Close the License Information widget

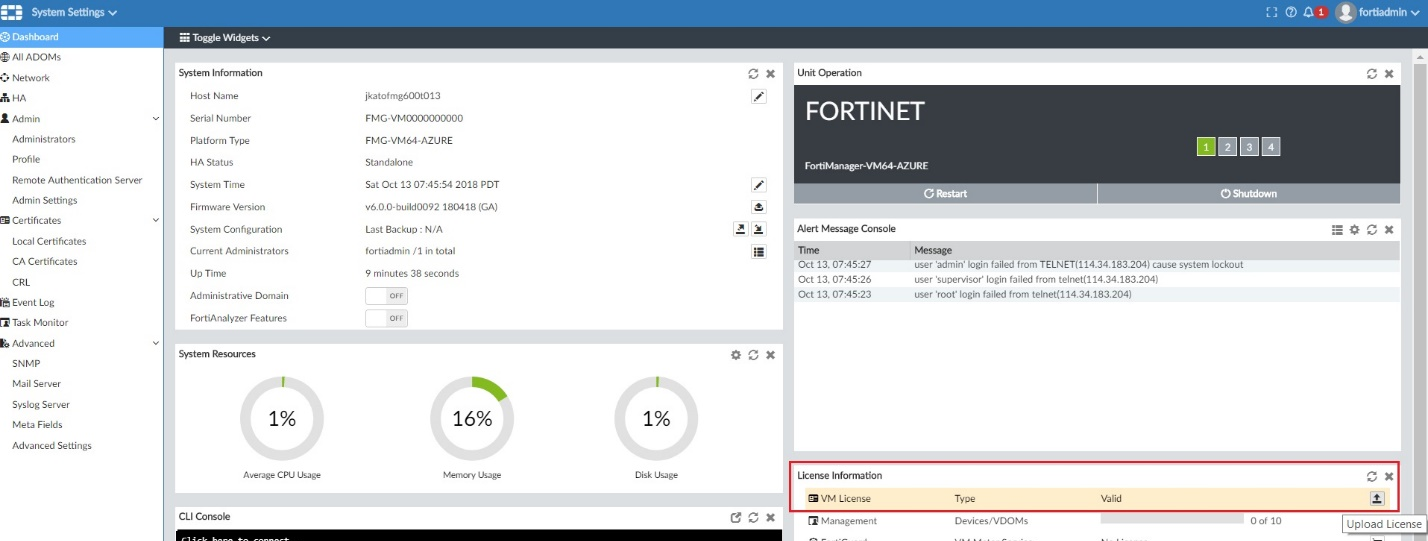[x=1389, y=476]
